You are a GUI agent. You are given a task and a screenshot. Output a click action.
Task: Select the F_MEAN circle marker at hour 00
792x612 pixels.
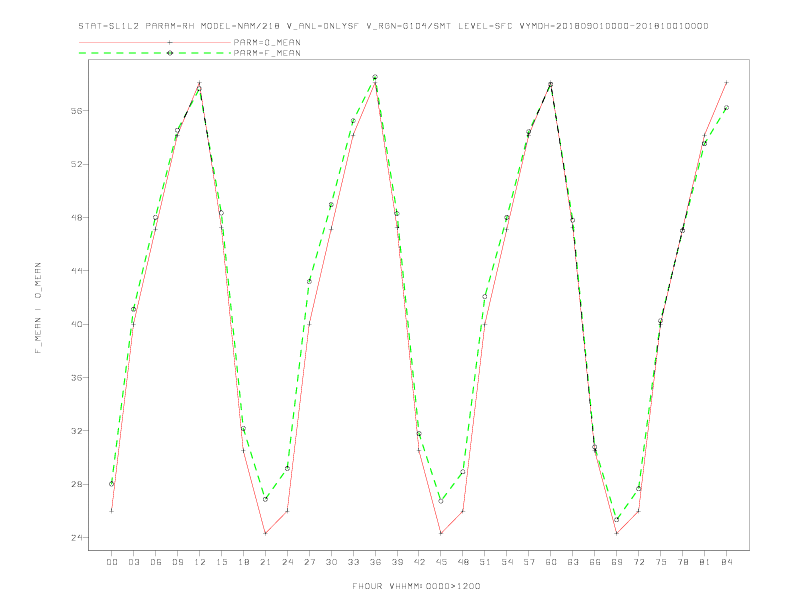[x=112, y=484]
